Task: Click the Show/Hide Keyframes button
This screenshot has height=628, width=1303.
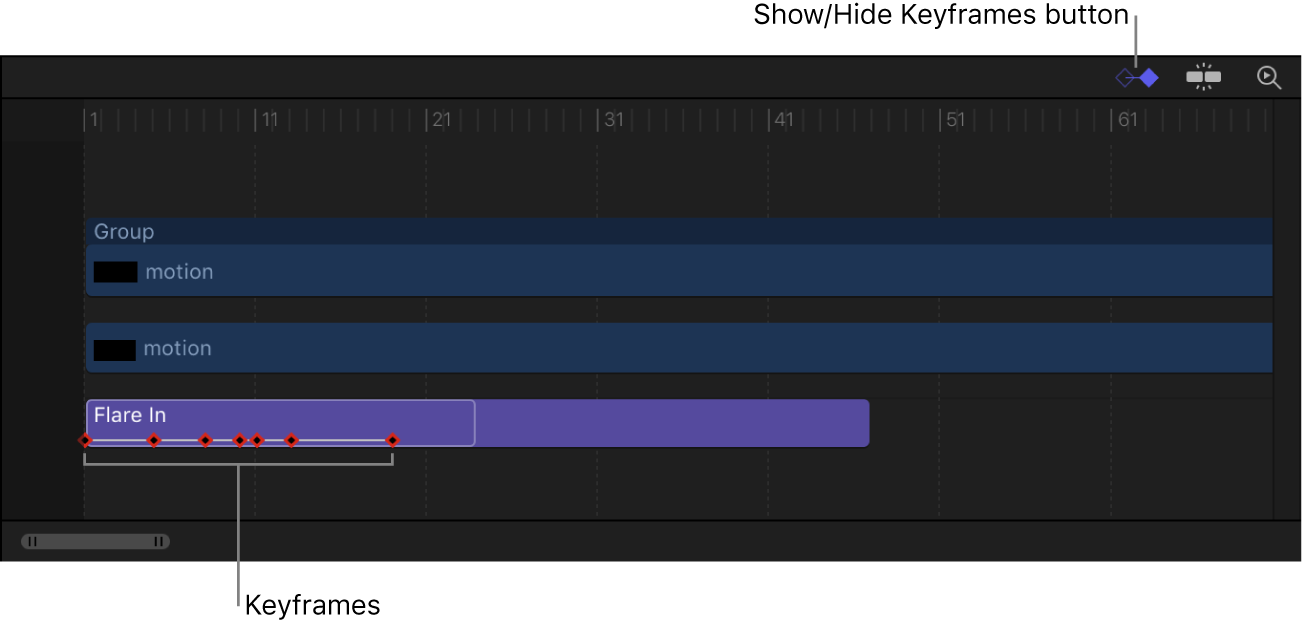Action: point(1136,76)
